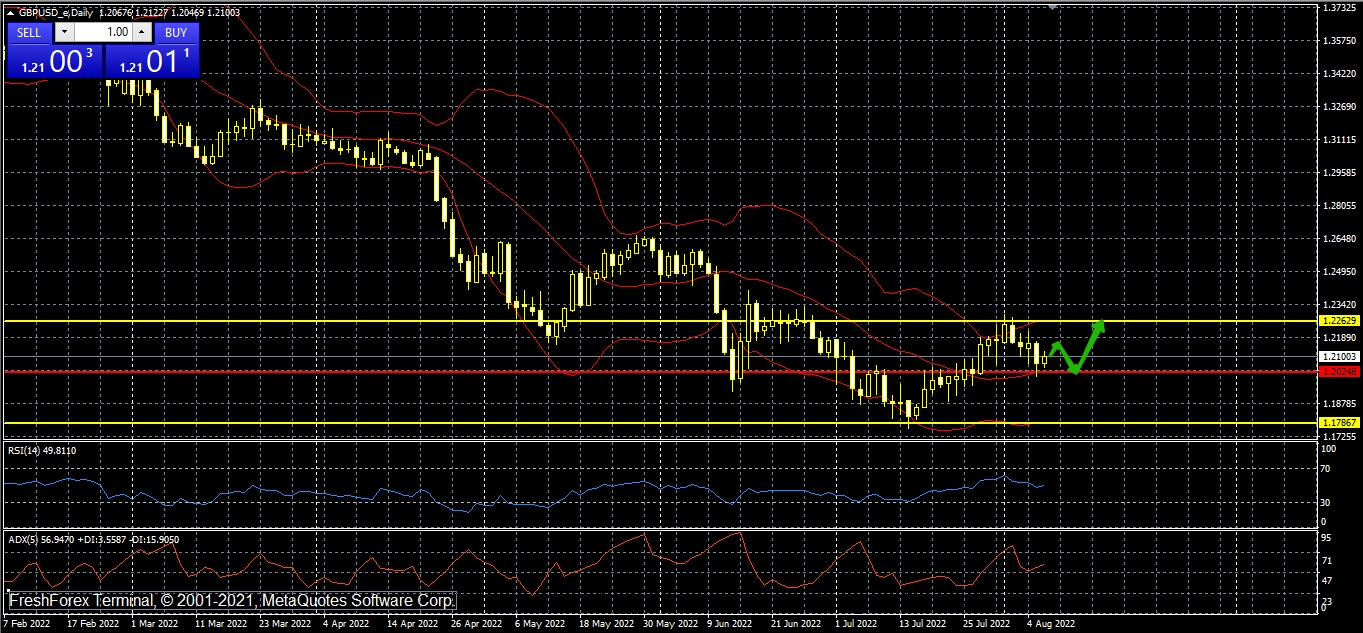Click the 4 Aug 2022 date on time axis

1051,623
